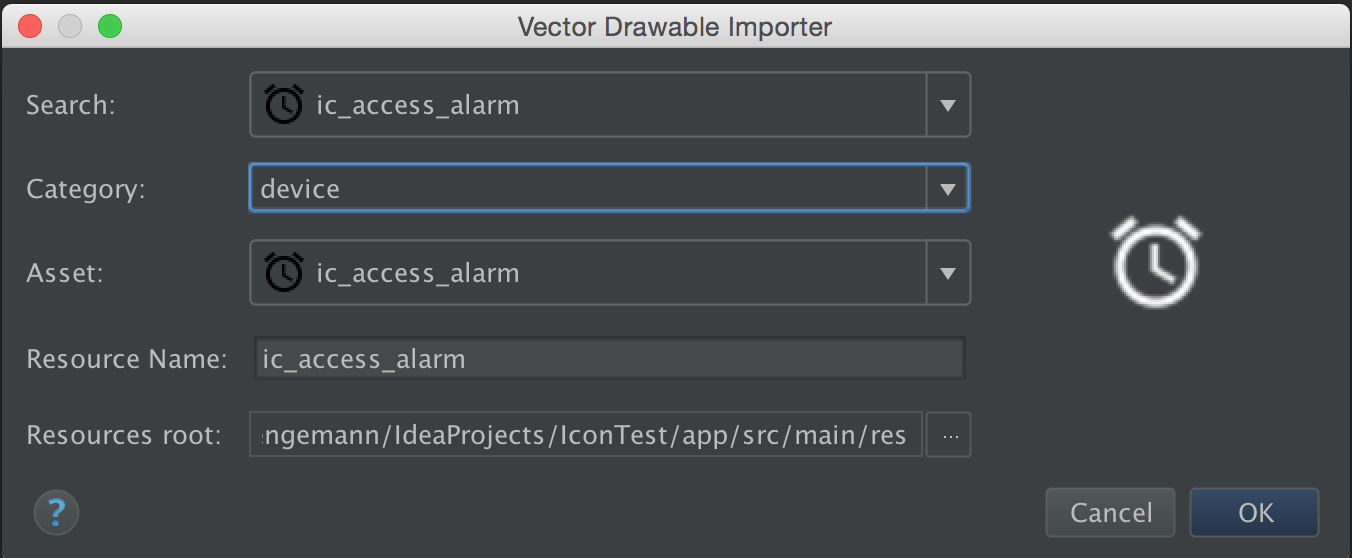
Task: Click the alarm clock icon in Search field
Action: (x=283, y=104)
